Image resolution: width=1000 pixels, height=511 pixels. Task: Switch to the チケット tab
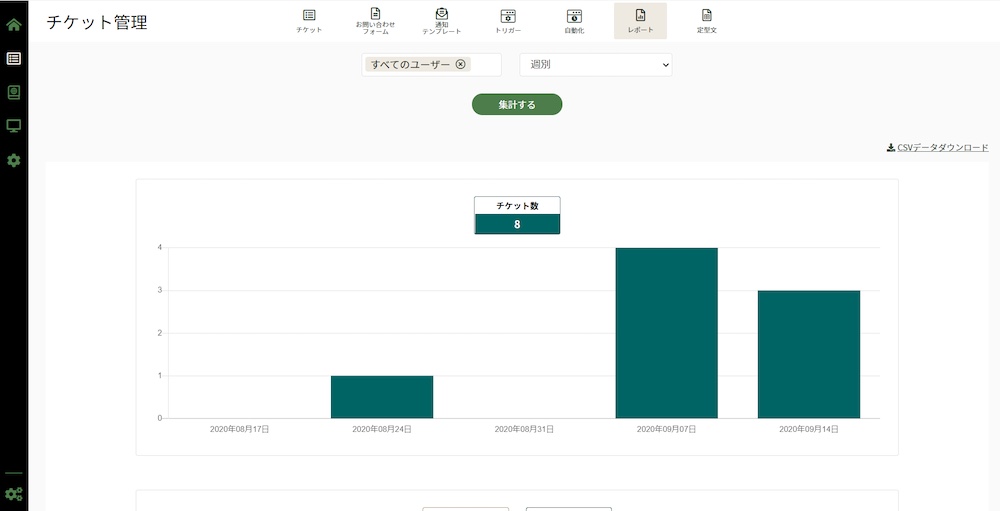pos(309,21)
